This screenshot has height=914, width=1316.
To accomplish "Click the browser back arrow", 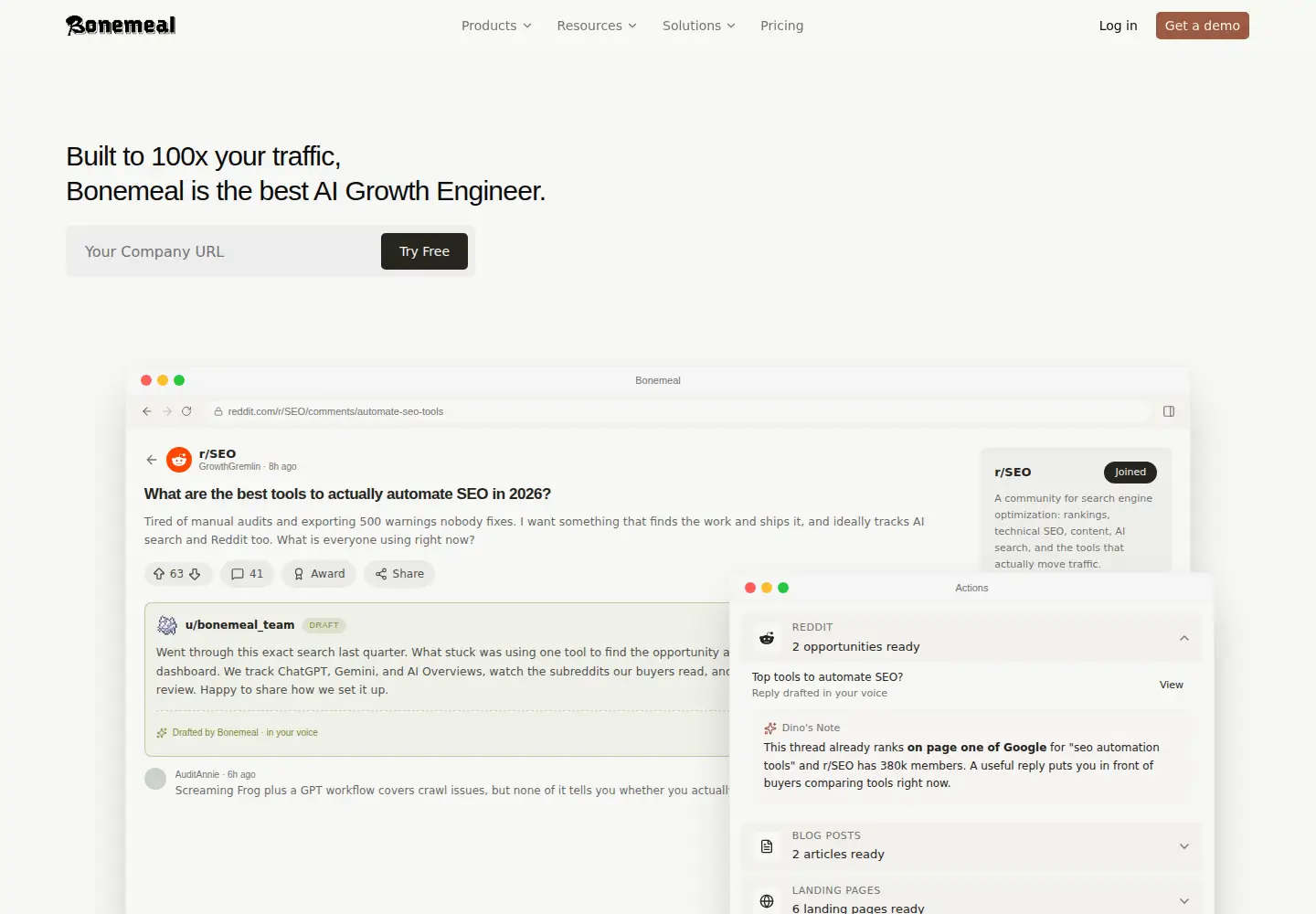I will [x=147, y=411].
